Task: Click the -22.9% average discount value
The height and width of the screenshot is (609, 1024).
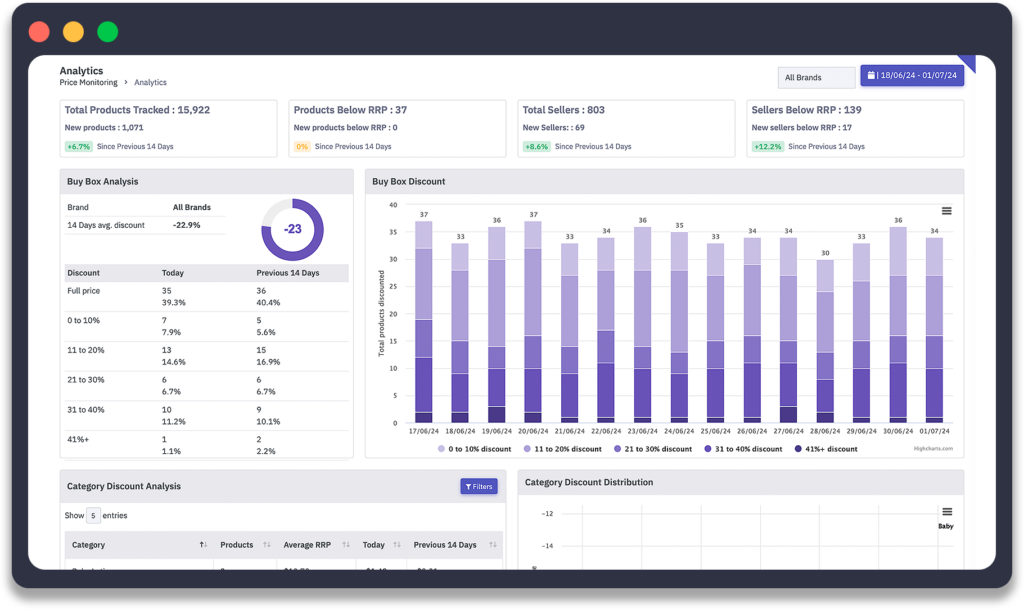Action: [187, 225]
